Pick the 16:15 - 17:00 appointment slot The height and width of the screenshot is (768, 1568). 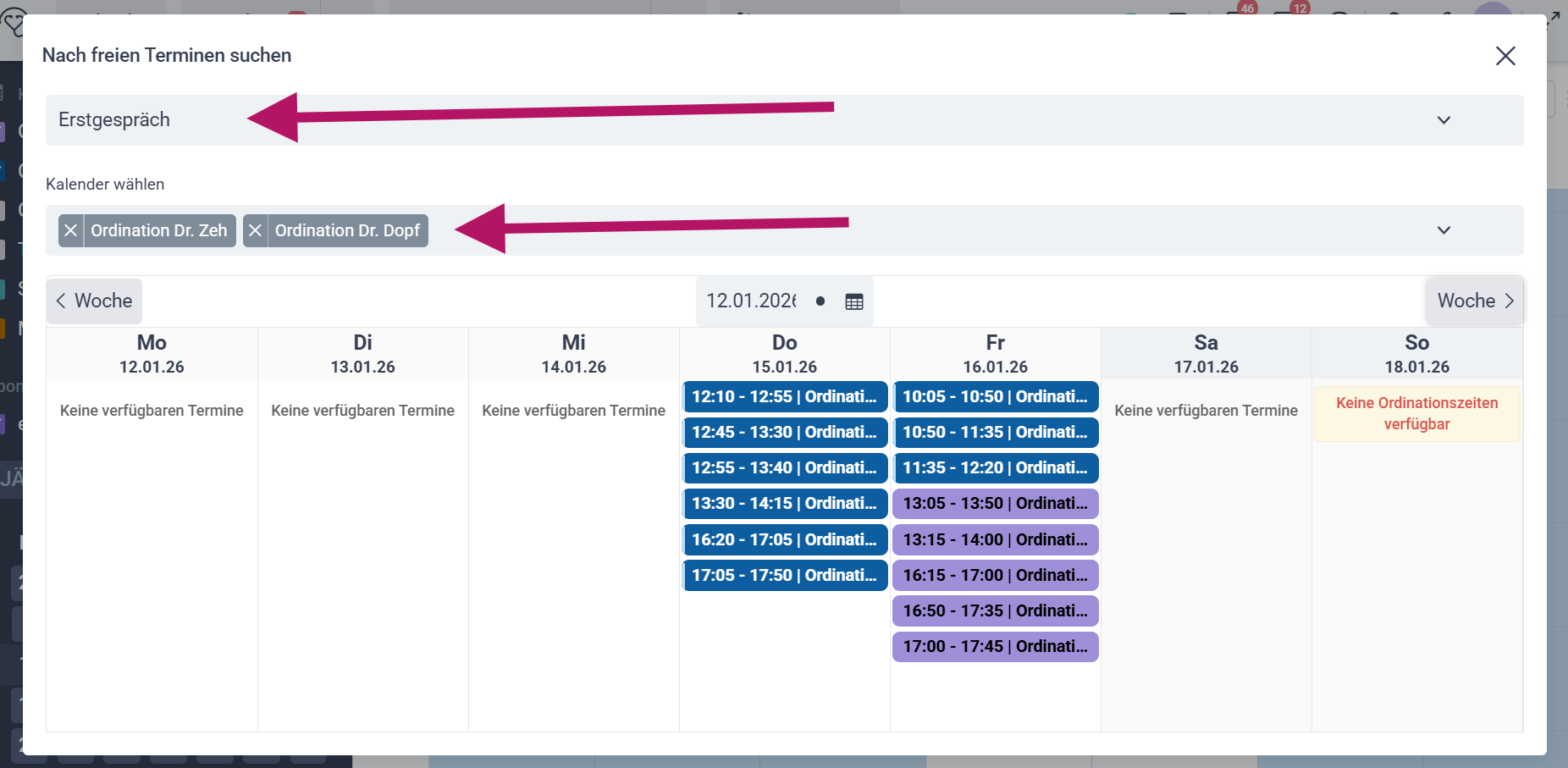pyautogui.click(x=996, y=575)
